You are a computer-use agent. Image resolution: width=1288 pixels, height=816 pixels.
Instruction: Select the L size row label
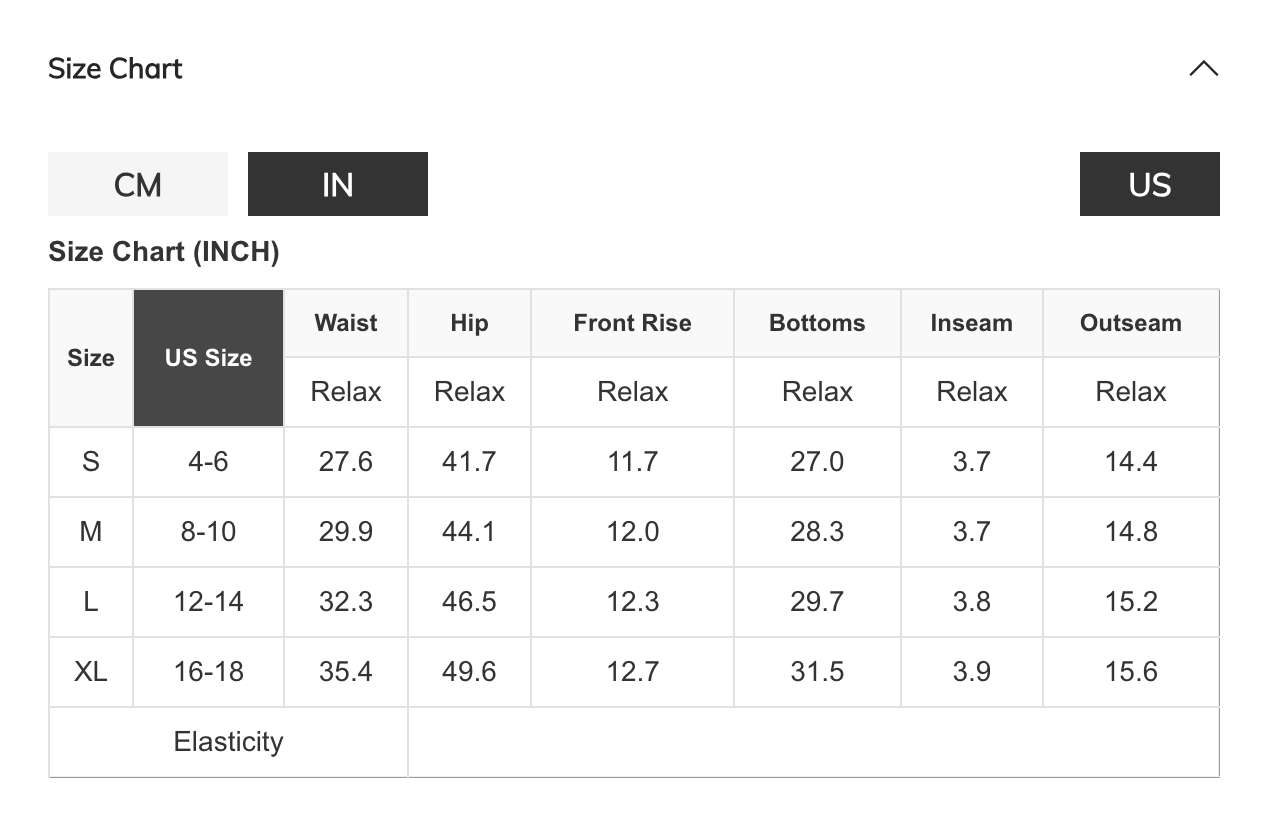point(91,602)
